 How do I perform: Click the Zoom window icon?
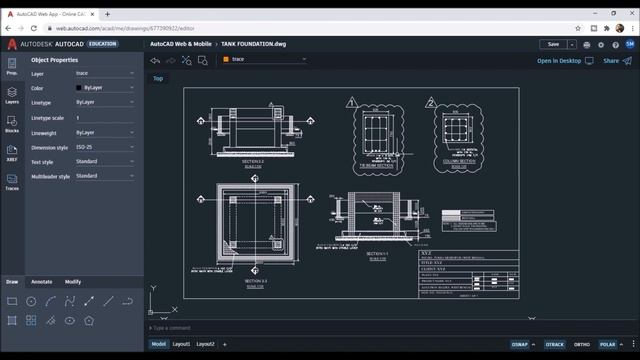pyautogui.click(x=203, y=61)
